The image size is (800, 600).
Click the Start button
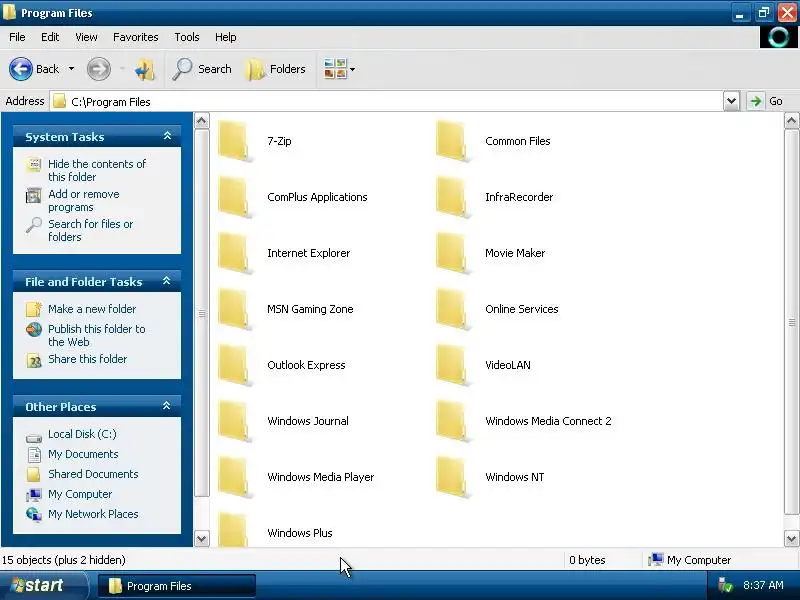pos(42,585)
